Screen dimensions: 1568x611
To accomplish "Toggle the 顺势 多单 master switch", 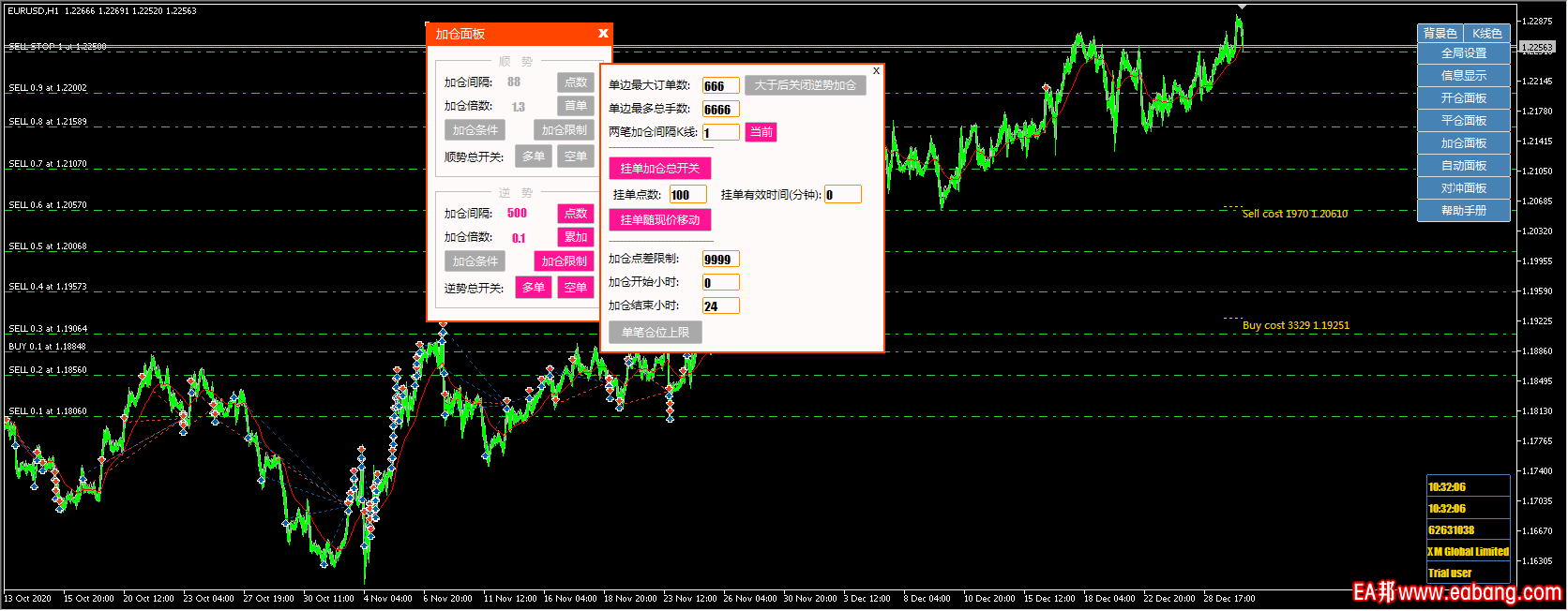I will [x=533, y=156].
